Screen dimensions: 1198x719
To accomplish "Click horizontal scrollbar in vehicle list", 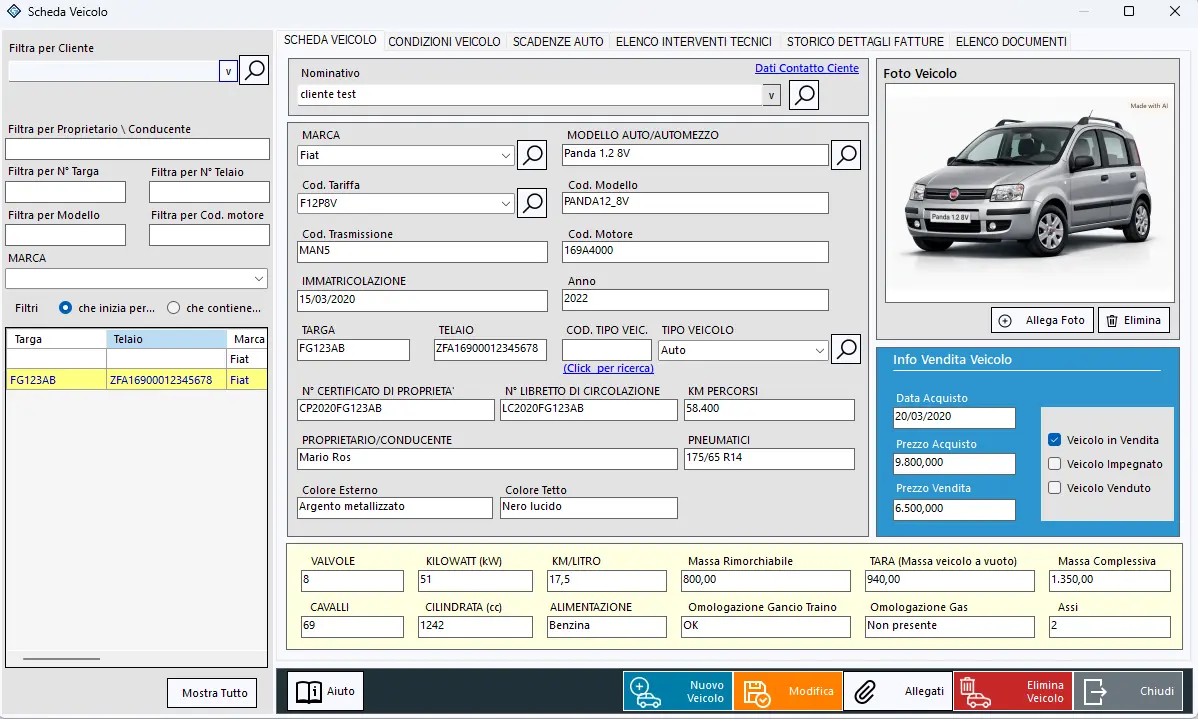I will (x=61, y=659).
